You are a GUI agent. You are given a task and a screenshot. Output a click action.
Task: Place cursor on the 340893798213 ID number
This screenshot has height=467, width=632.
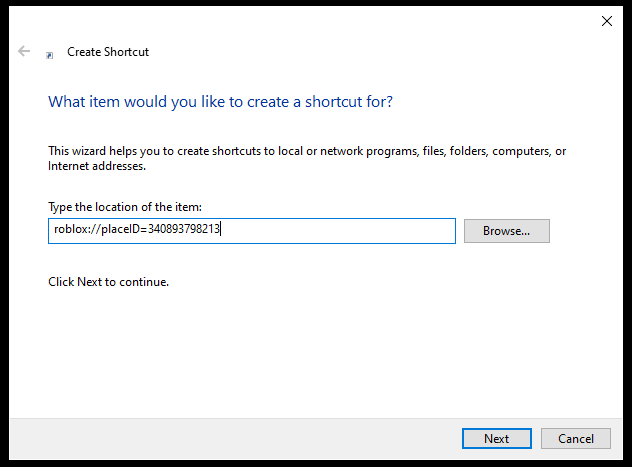(x=183, y=229)
